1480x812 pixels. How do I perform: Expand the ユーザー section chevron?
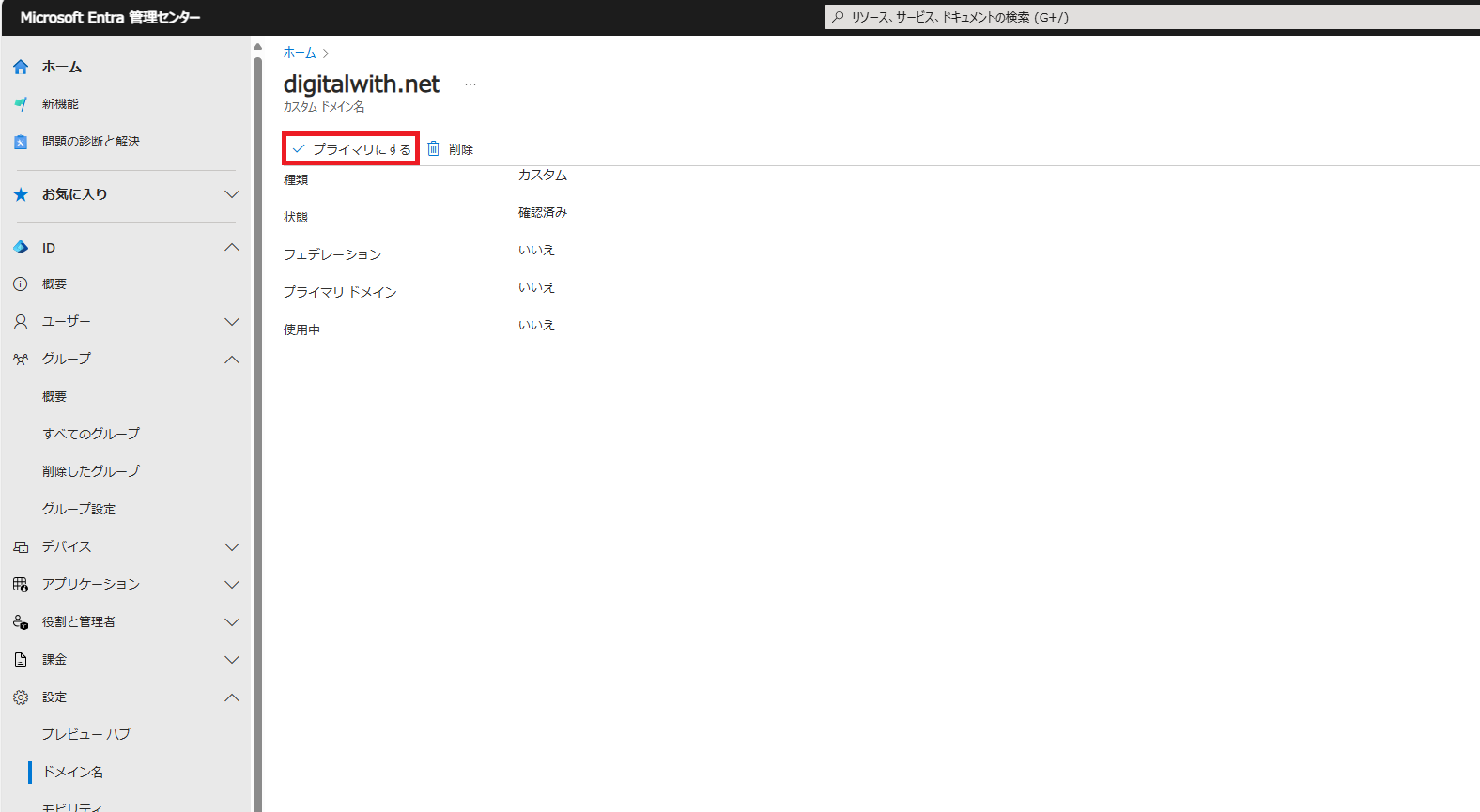tap(232, 322)
